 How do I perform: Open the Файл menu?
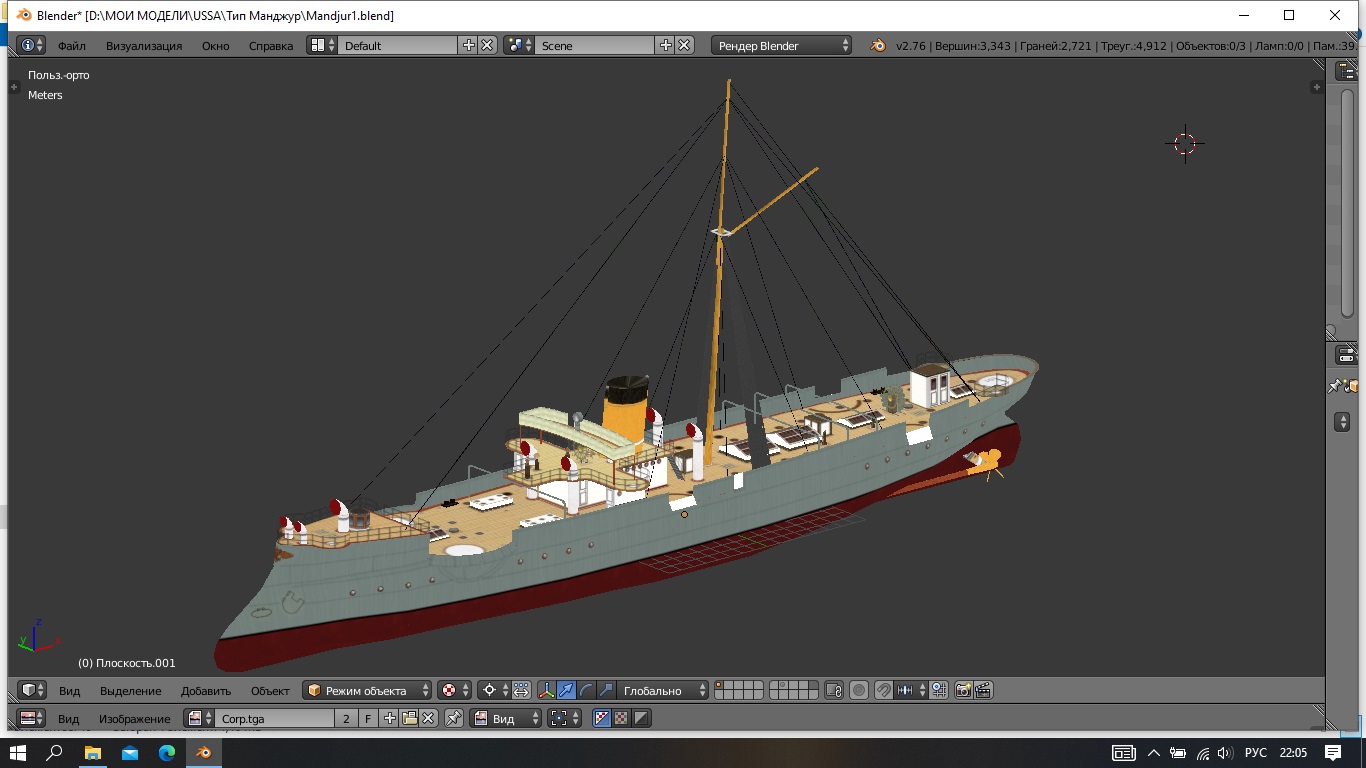pos(71,45)
